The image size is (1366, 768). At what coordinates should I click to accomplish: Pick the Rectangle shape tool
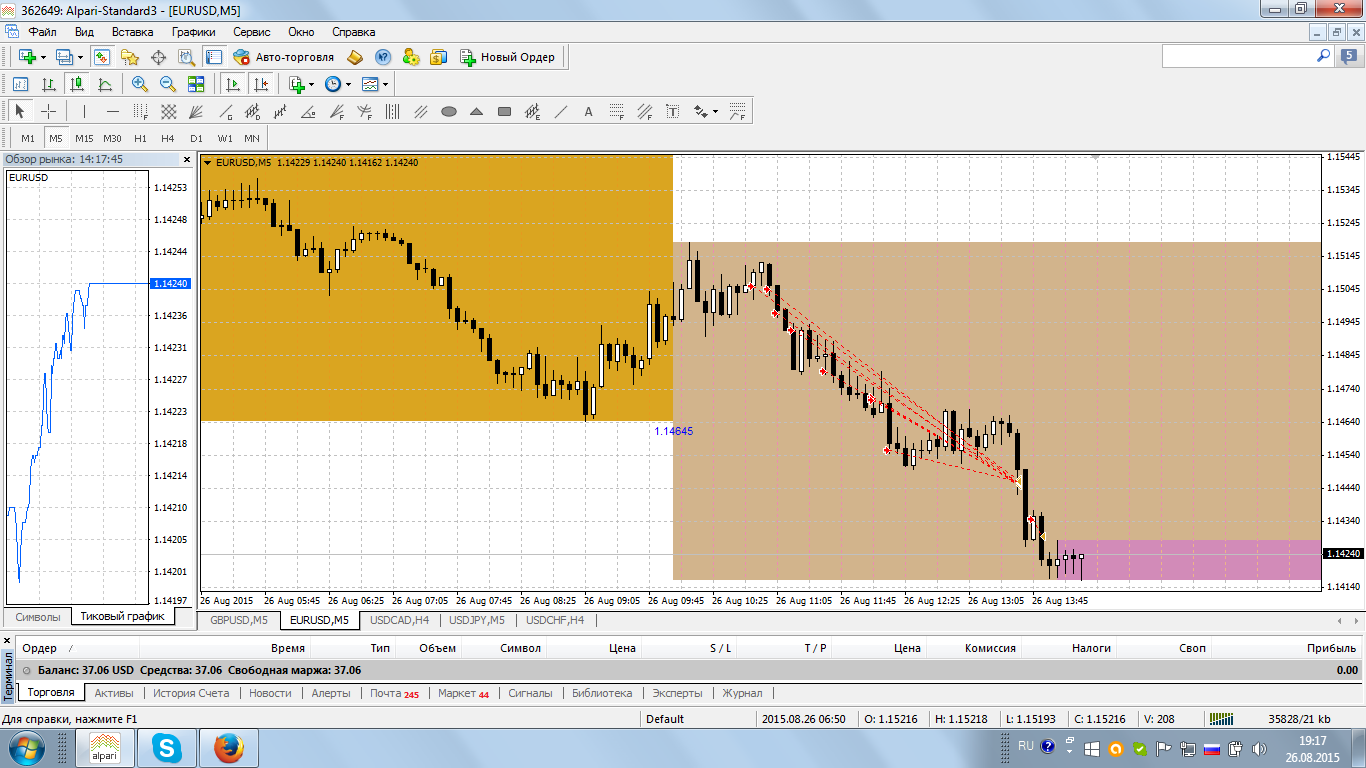pyautogui.click(x=504, y=111)
